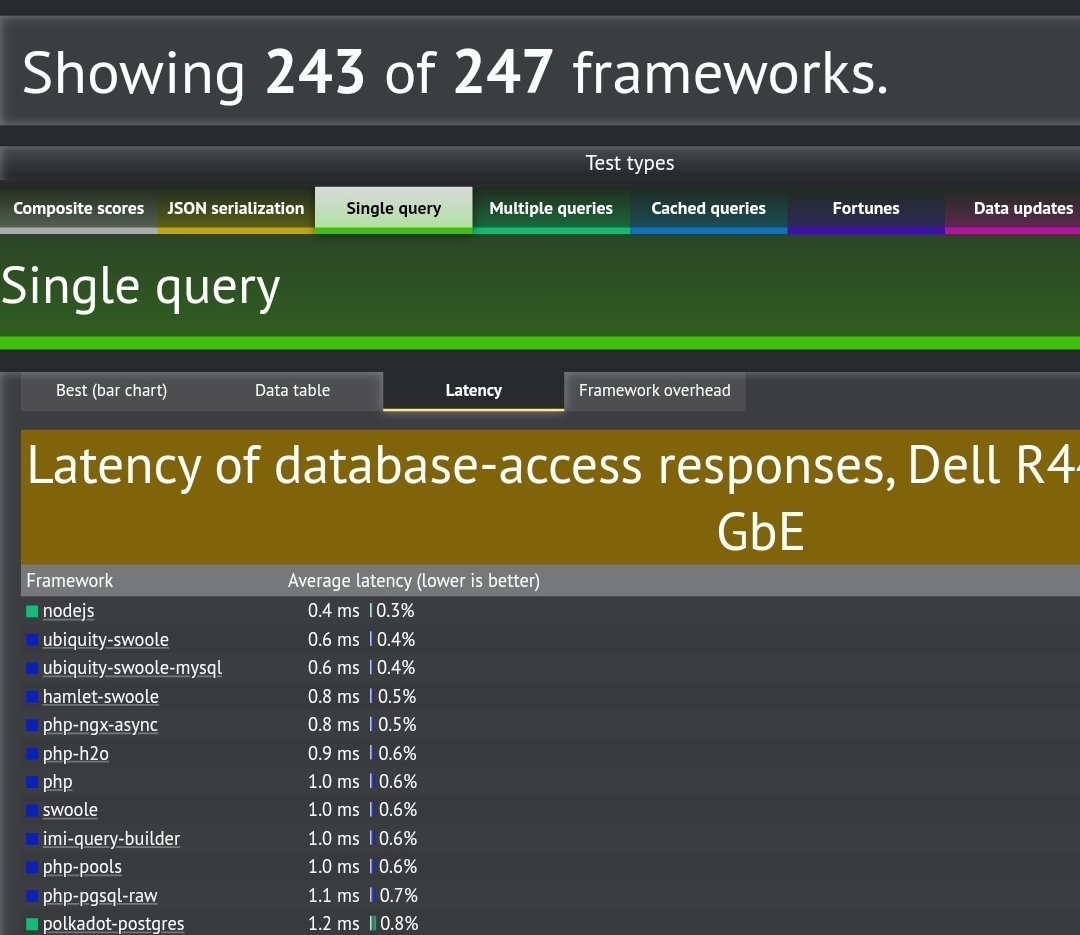Screen dimensions: 1080x935
Task: Show the Best (bar chart) view
Action: [x=111, y=391]
